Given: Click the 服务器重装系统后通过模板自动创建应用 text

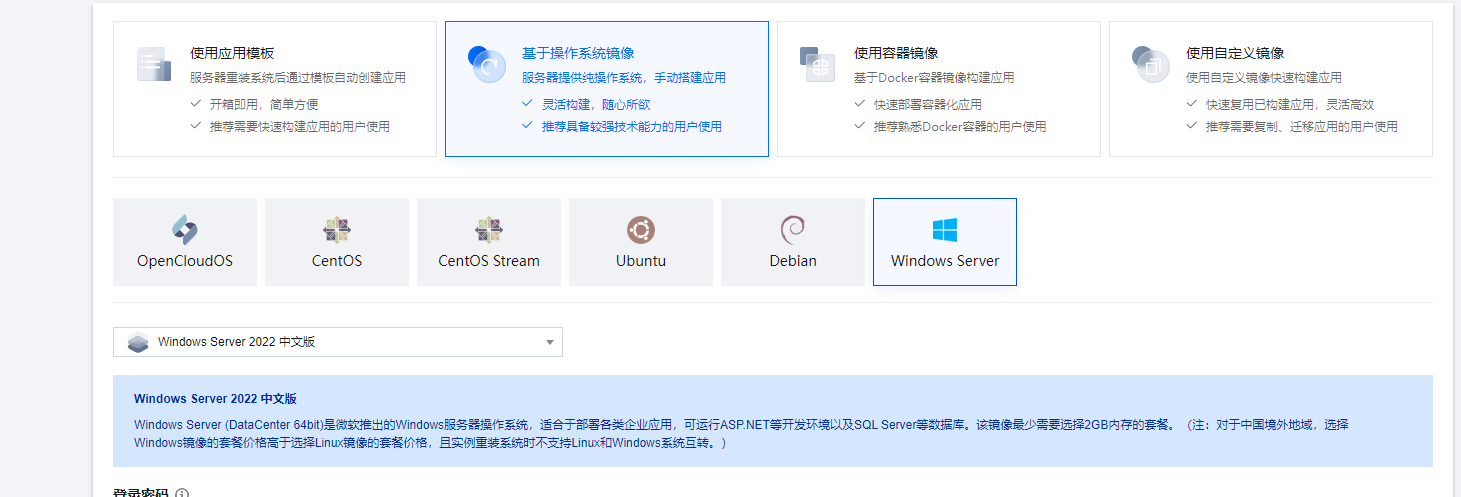Looking at the screenshot, I should (x=298, y=77).
